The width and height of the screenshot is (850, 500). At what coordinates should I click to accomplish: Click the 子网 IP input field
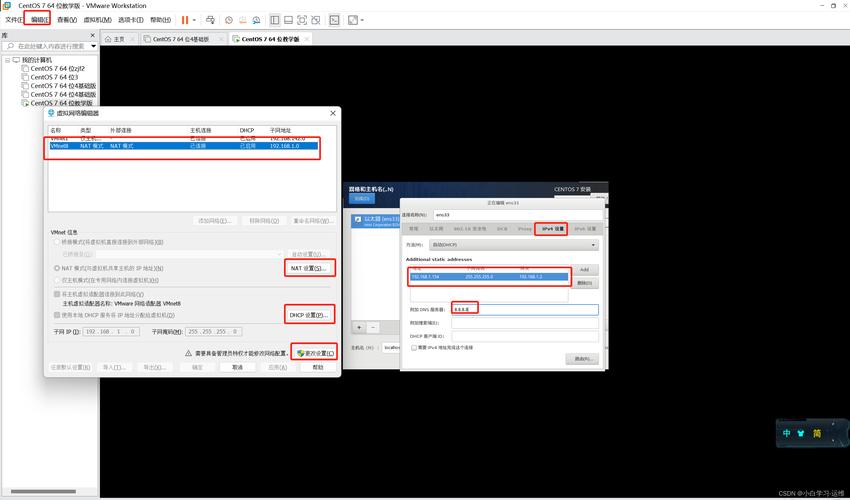(x=111, y=331)
